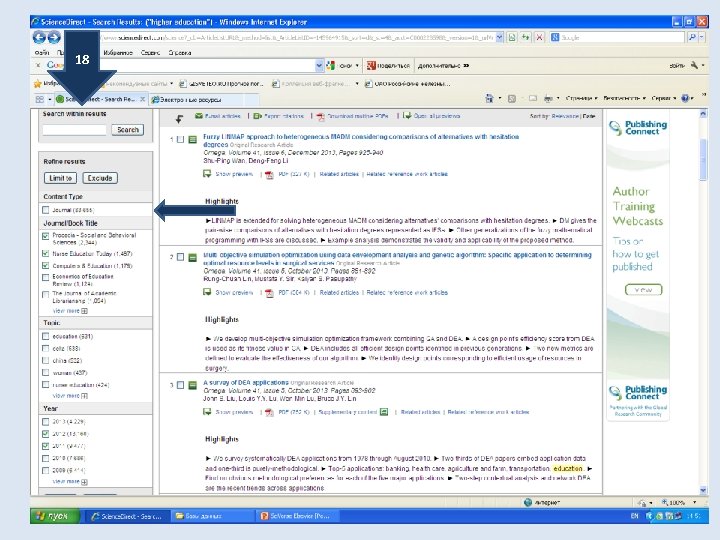
Task: Open the search provider dropdown arrow
Action: (x=702, y=38)
